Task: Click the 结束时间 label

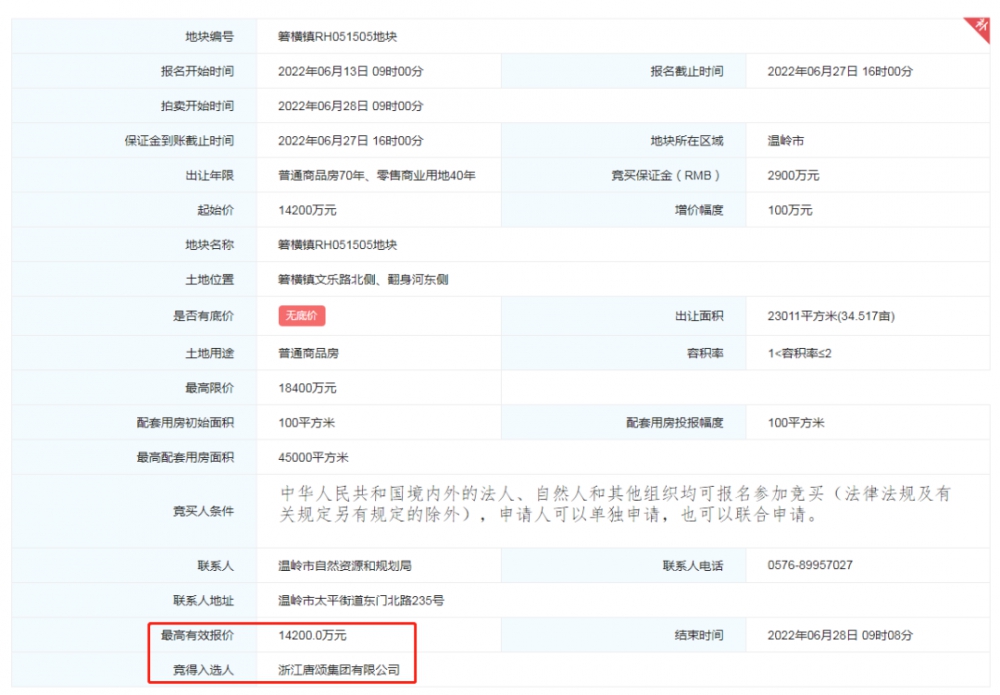Action: [x=699, y=635]
